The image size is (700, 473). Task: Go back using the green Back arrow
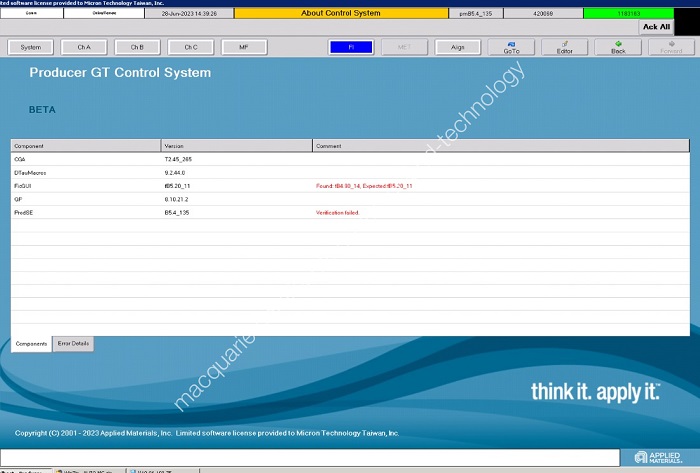[x=618, y=47]
